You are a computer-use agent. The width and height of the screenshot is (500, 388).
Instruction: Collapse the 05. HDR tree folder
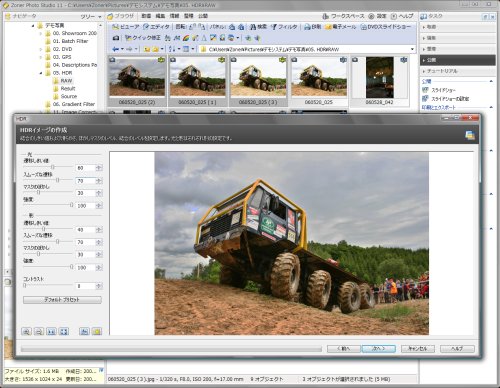point(41,73)
